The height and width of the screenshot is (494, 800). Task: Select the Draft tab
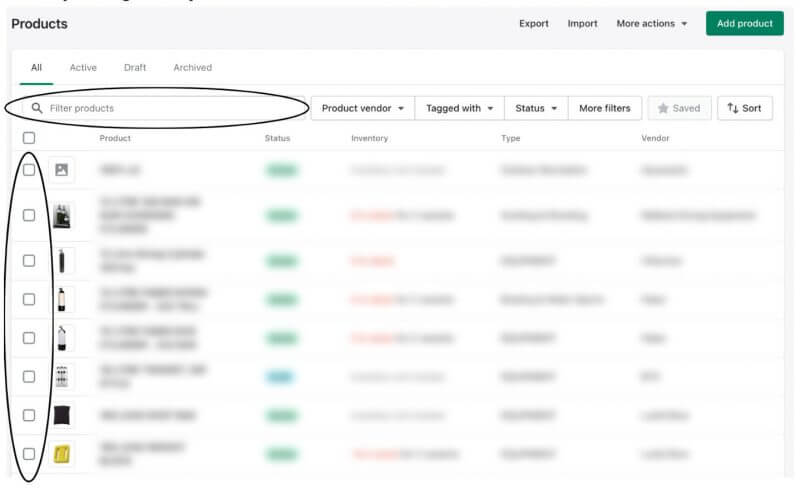[135, 68]
